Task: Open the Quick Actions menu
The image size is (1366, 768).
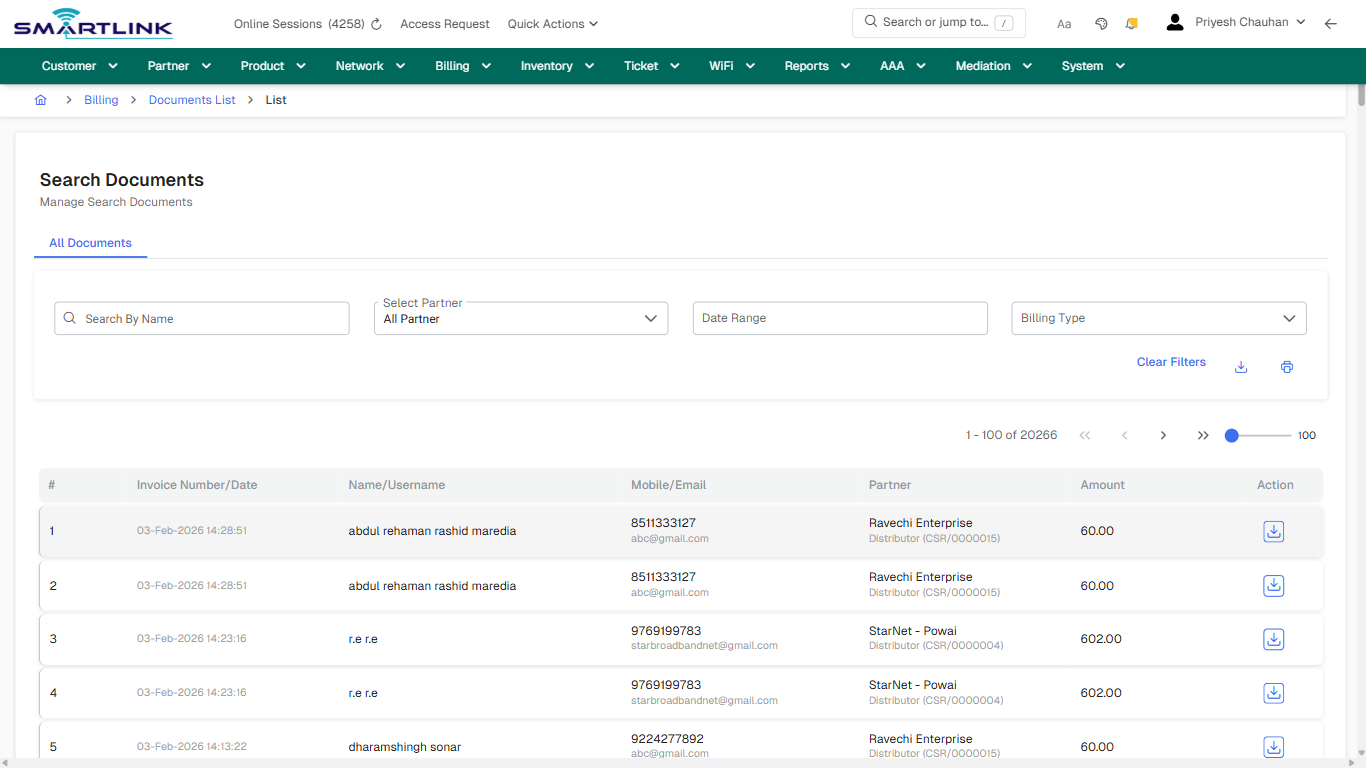Action: pos(551,23)
